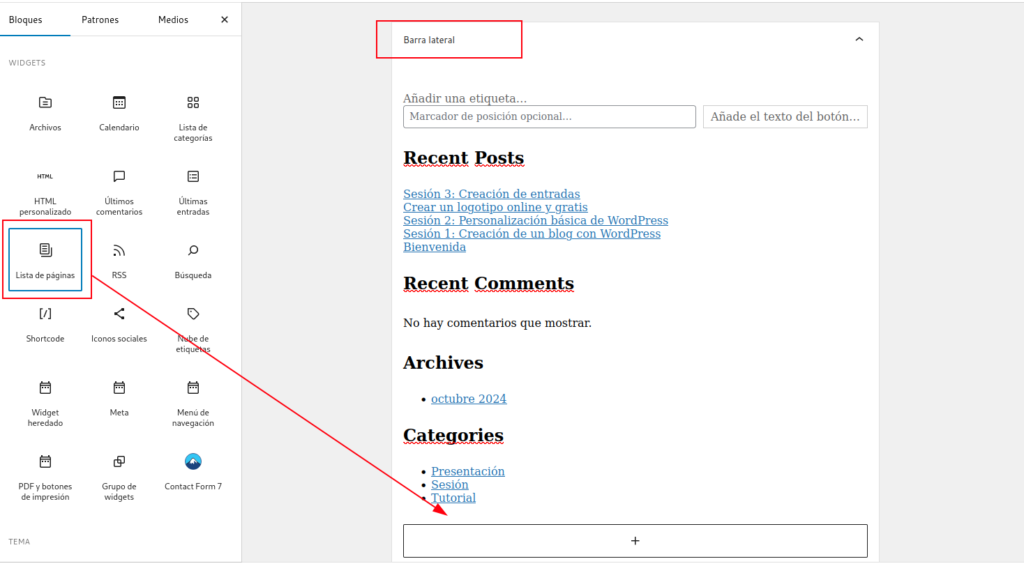This screenshot has width=1024, height=566.
Task: Insert the Contact Form 7 block
Action: click(x=193, y=472)
